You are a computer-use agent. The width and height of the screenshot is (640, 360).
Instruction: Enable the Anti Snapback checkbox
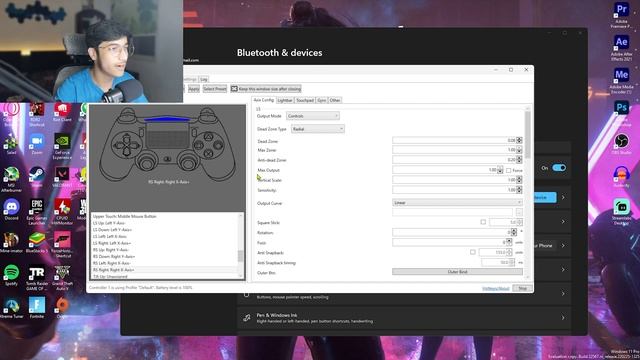pyautogui.click(x=473, y=252)
